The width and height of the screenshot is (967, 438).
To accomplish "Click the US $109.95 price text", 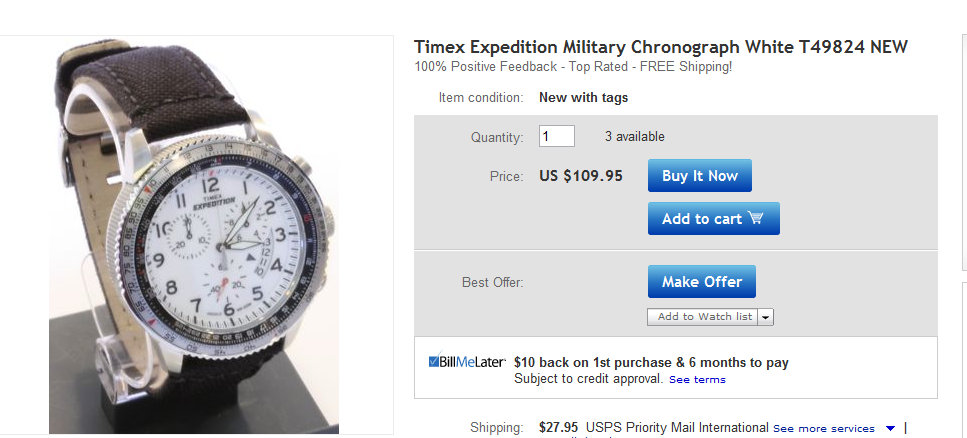I will [x=581, y=176].
